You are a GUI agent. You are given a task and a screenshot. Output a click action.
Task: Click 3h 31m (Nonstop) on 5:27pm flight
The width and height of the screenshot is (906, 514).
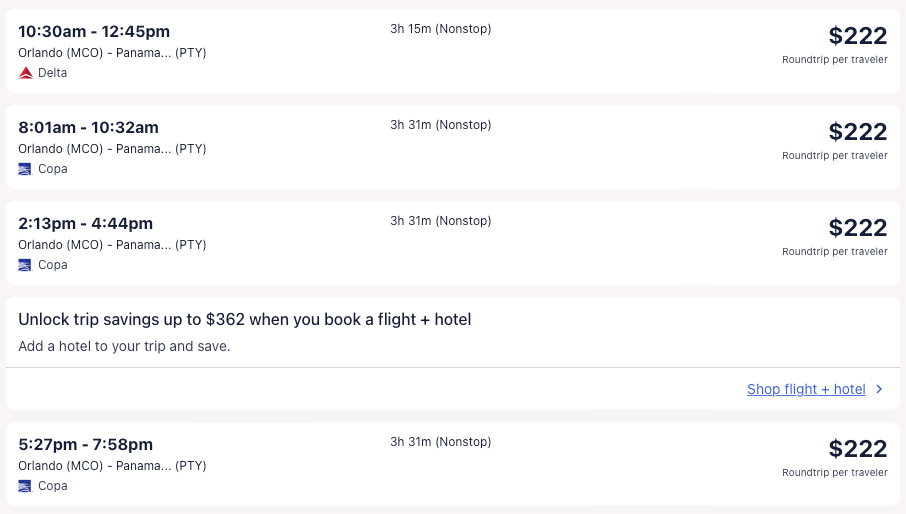[x=440, y=442]
